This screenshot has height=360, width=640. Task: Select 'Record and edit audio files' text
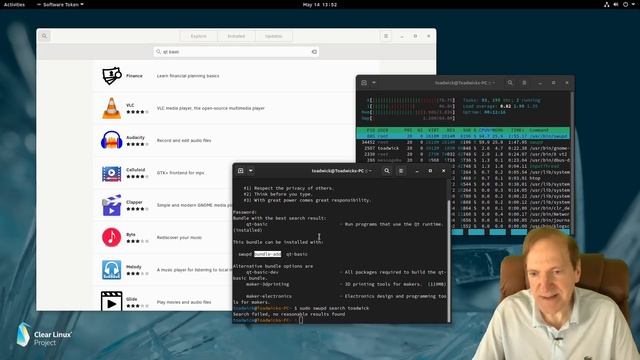pos(184,140)
